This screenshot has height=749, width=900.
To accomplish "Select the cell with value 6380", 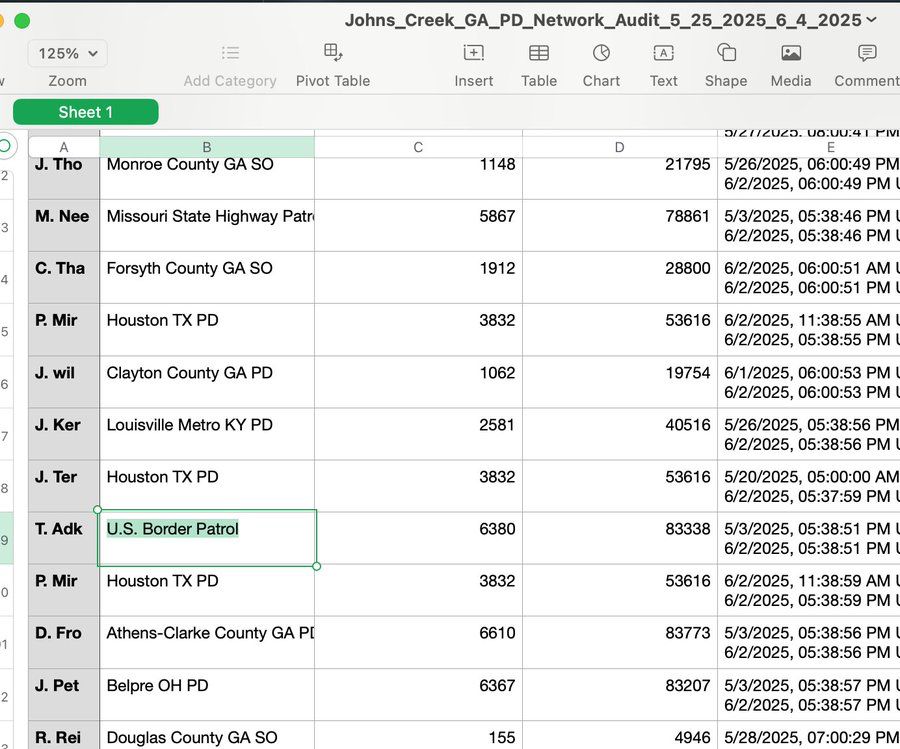I will 418,538.
